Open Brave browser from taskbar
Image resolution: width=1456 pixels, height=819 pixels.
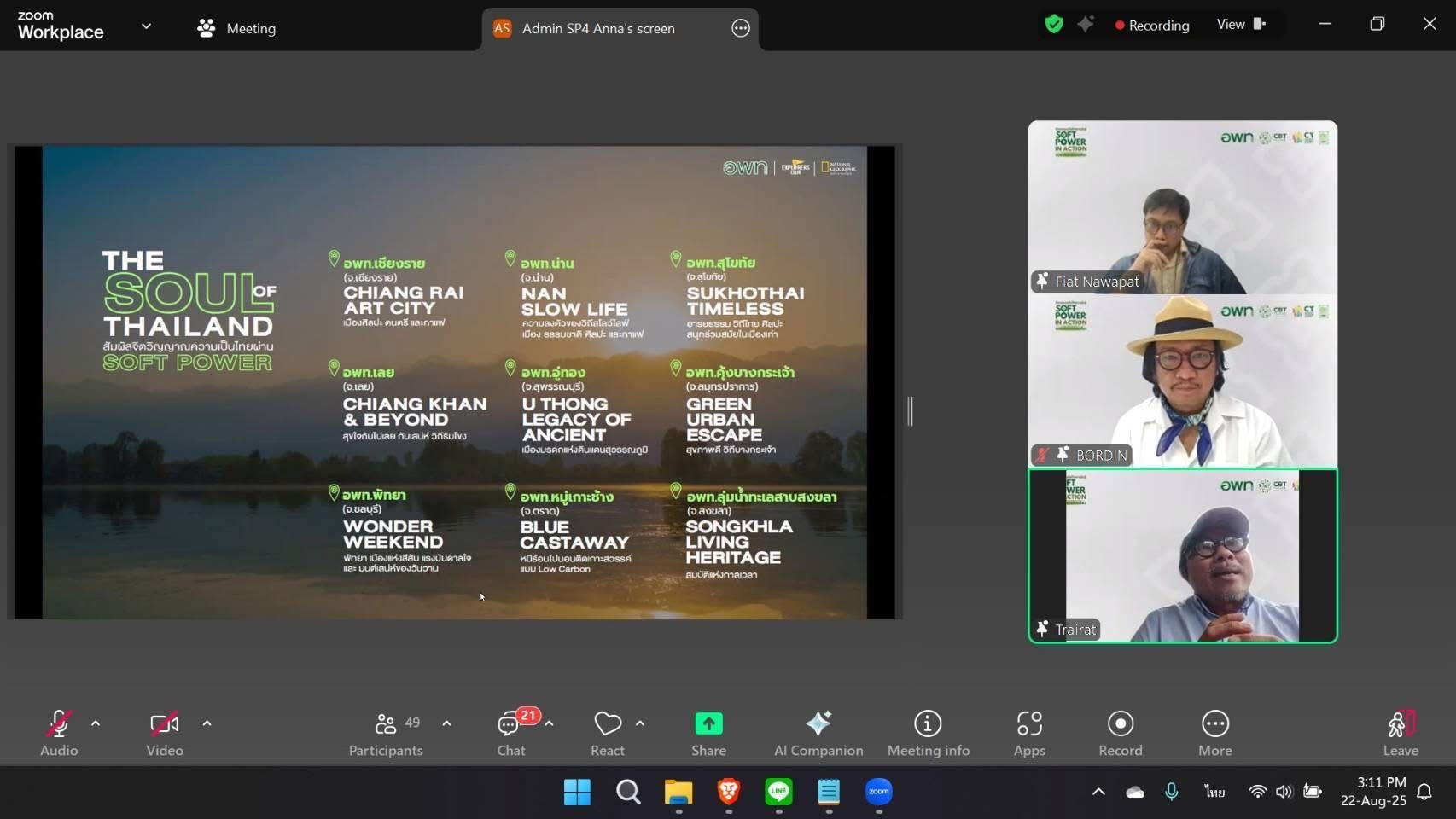click(x=729, y=793)
